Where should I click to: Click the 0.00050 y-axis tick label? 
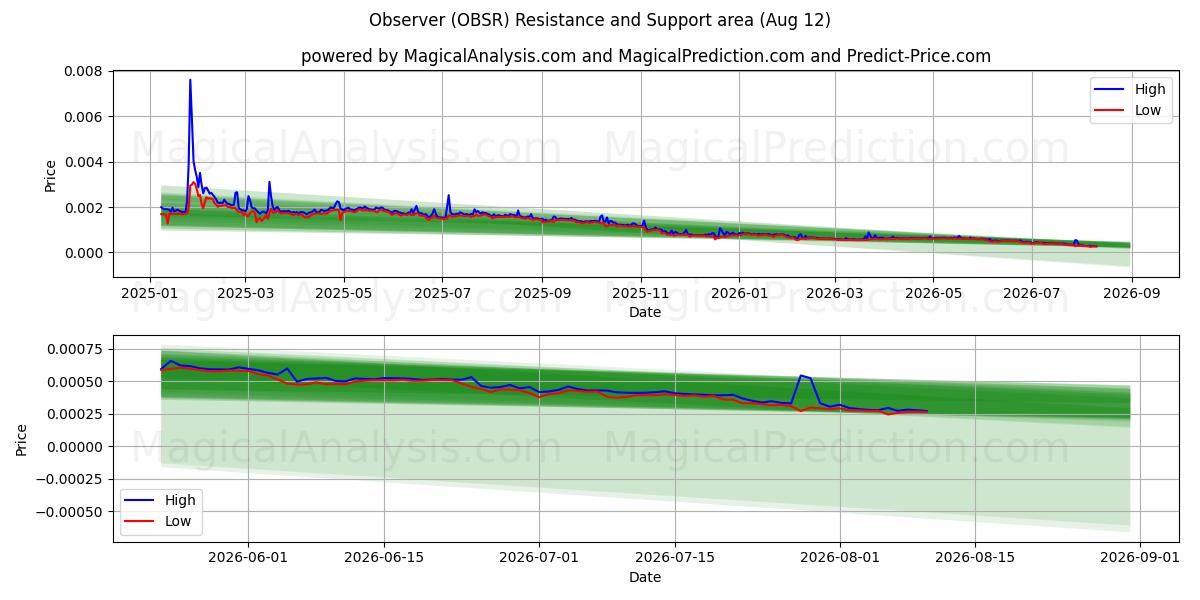click(x=77, y=383)
